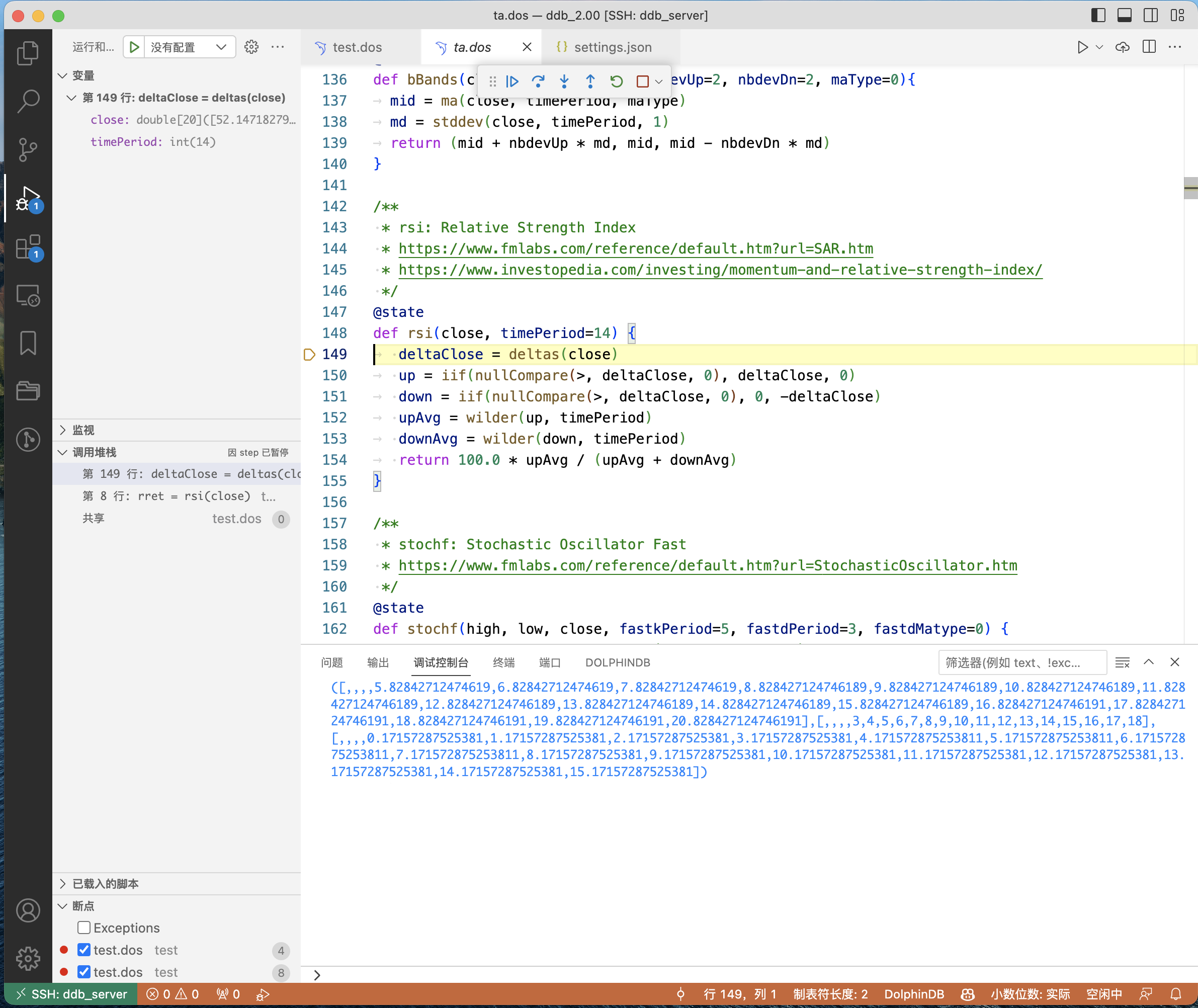This screenshot has height=1008, width=1198.
Task: Stop the debugging session
Action: click(x=642, y=81)
